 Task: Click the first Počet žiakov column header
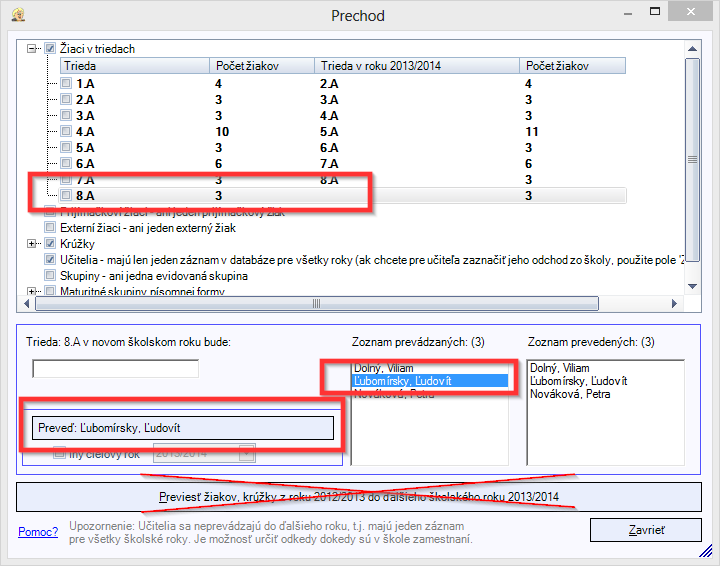click(x=262, y=66)
